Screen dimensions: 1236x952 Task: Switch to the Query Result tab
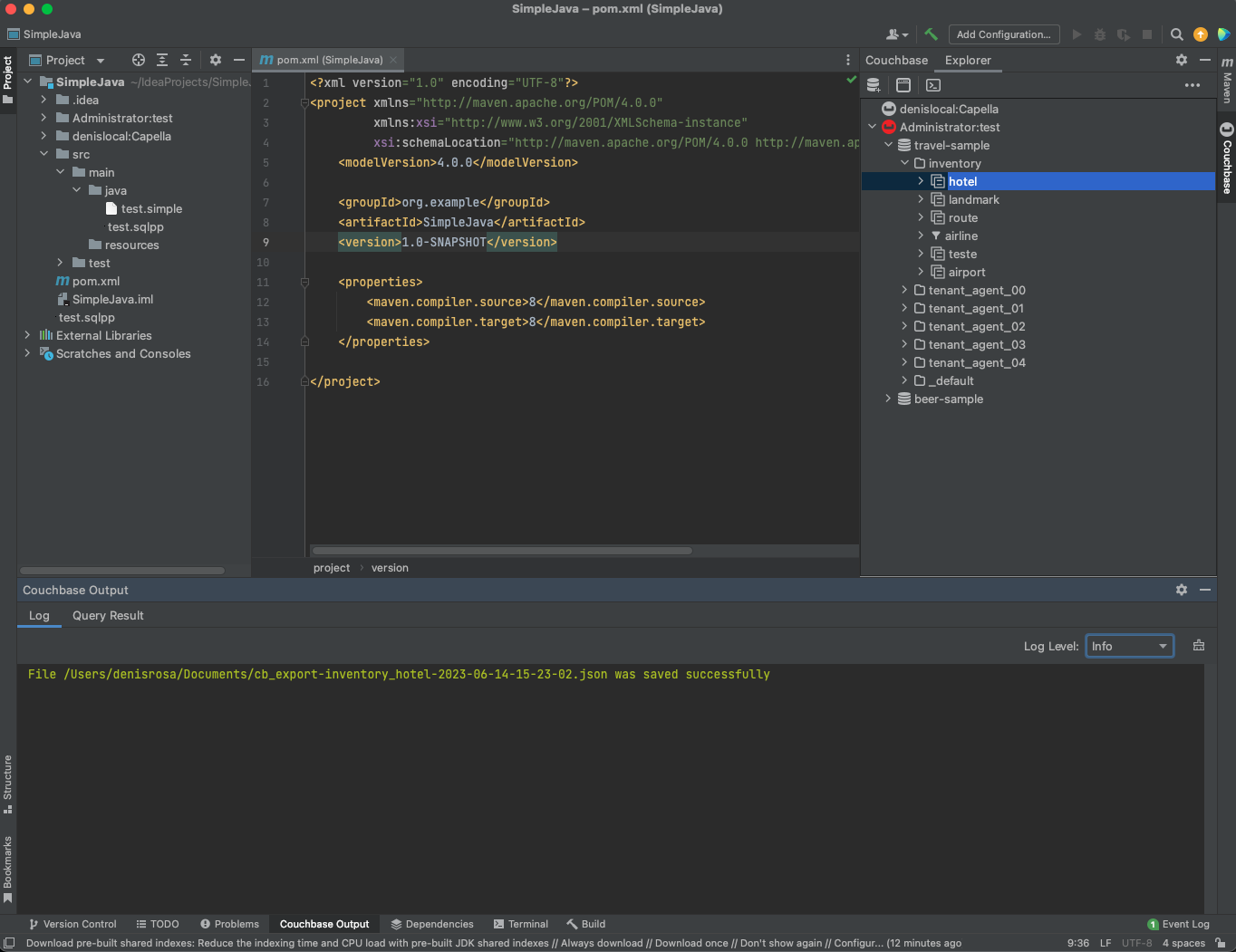tap(108, 615)
